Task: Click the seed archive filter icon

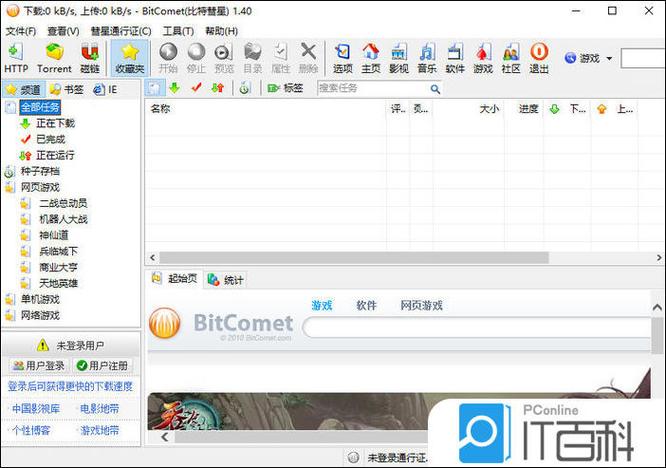Action: coord(244,88)
